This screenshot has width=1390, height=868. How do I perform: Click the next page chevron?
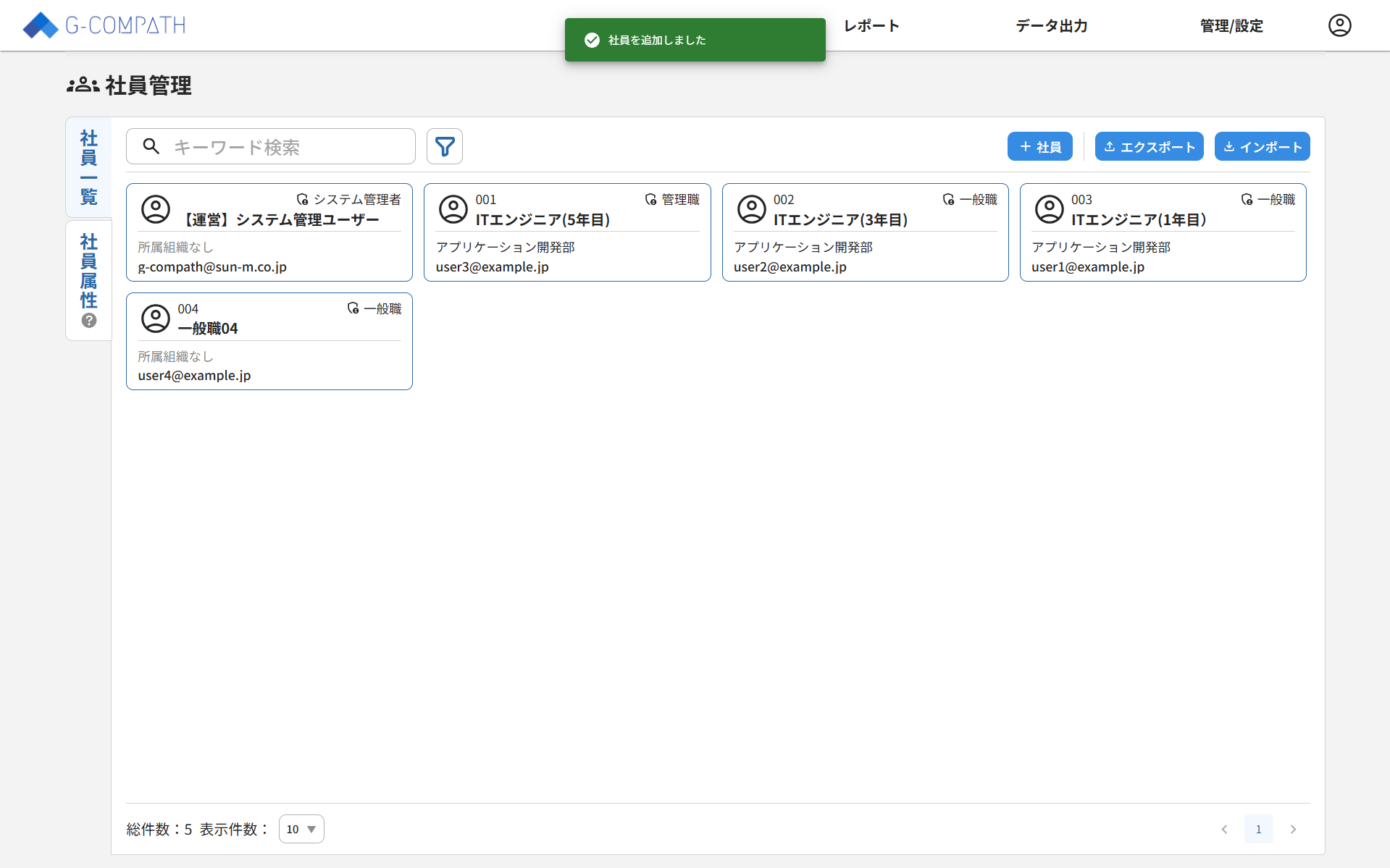coord(1293,829)
